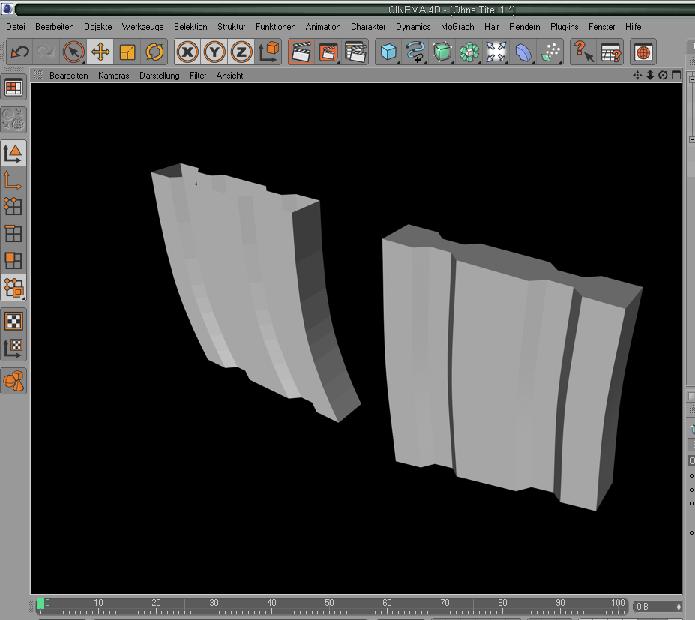Switch to Texture mode checkerboard icon

click(13, 321)
